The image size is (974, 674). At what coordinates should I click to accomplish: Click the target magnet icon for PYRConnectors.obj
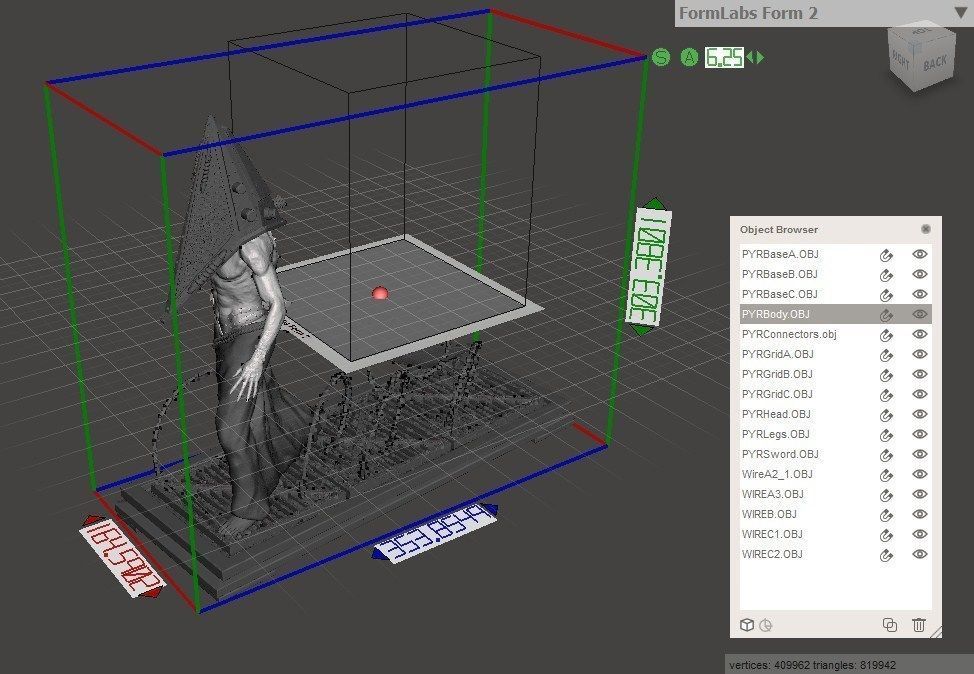pos(886,335)
